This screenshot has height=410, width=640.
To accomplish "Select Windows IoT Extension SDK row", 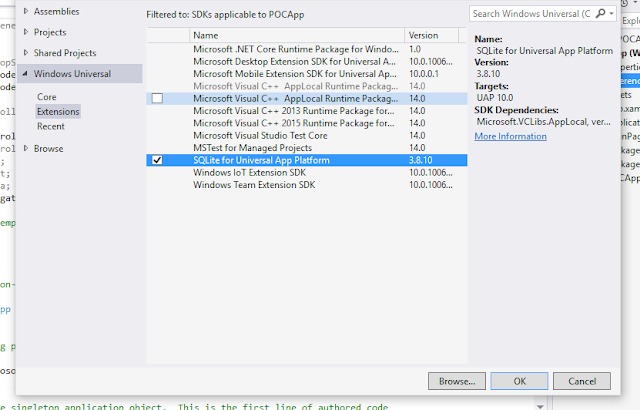I will click(307, 173).
